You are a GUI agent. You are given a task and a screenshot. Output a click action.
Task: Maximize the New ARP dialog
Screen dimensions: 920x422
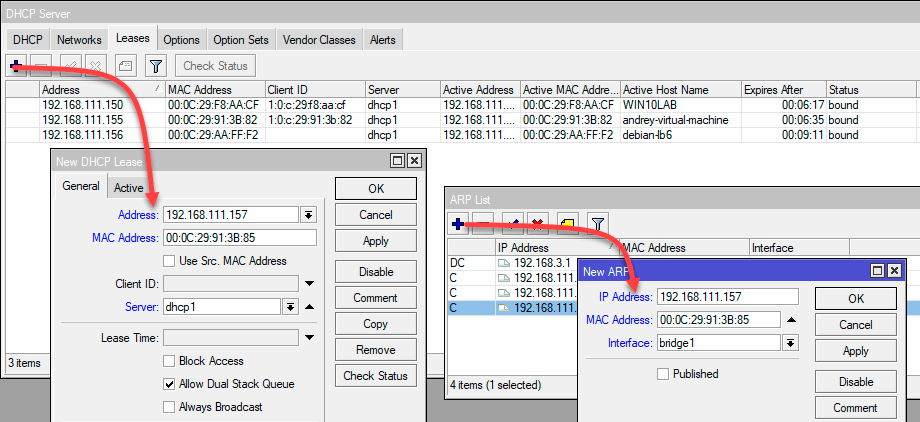878,271
